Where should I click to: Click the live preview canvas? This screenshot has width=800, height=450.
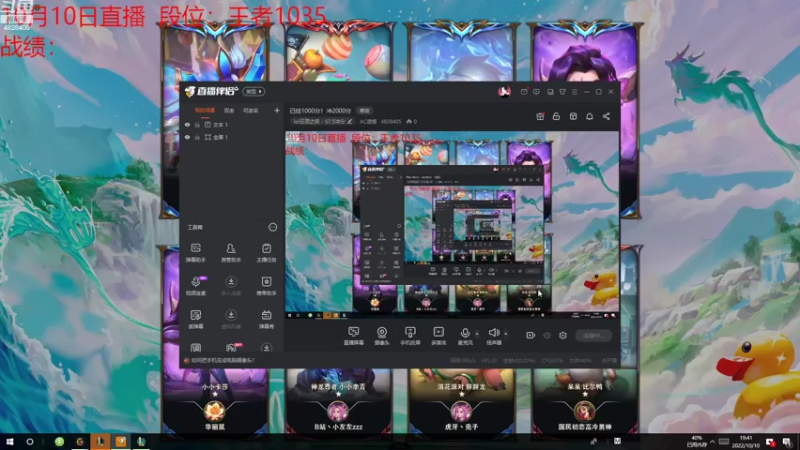click(452, 225)
